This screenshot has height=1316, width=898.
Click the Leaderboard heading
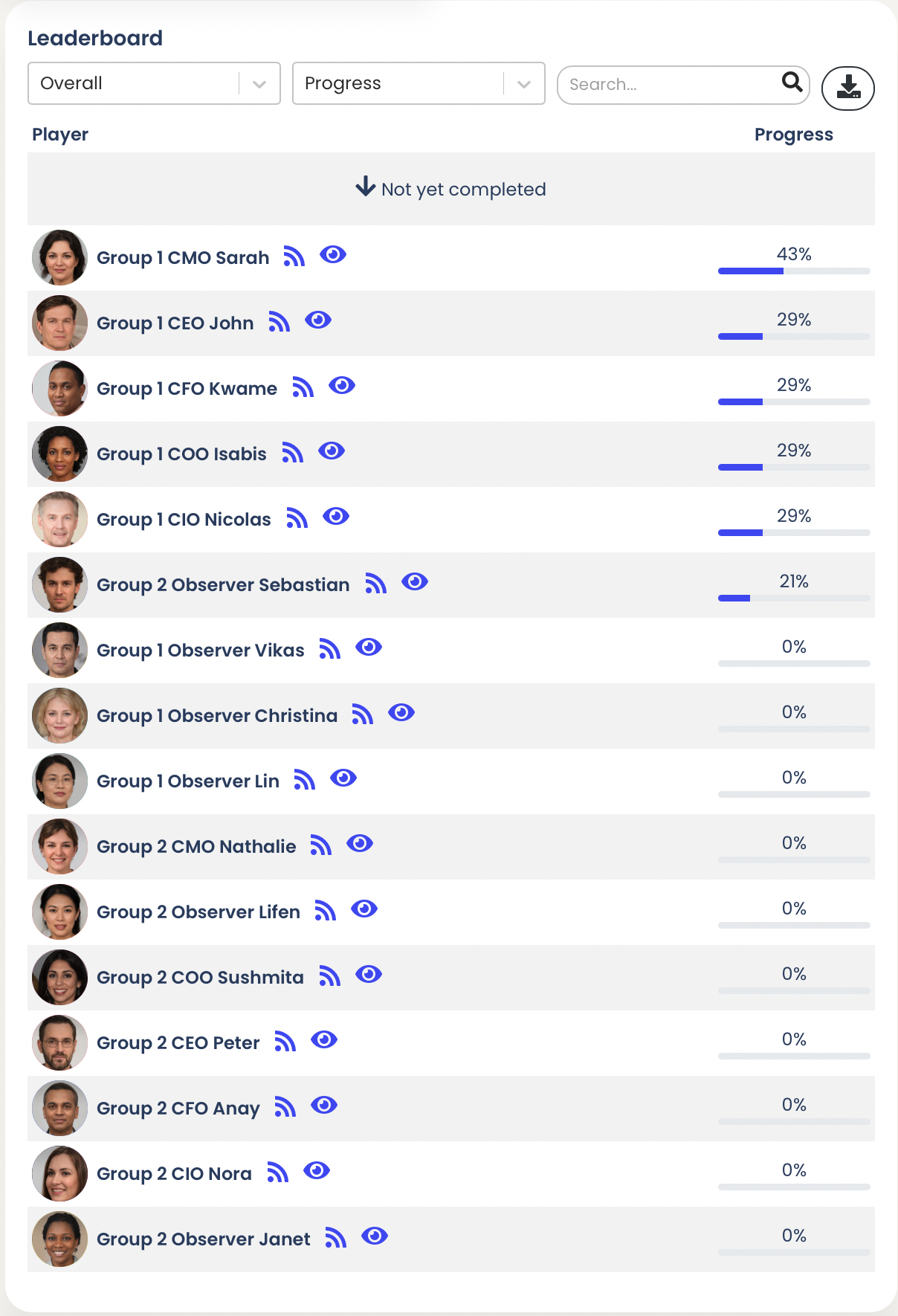click(95, 38)
